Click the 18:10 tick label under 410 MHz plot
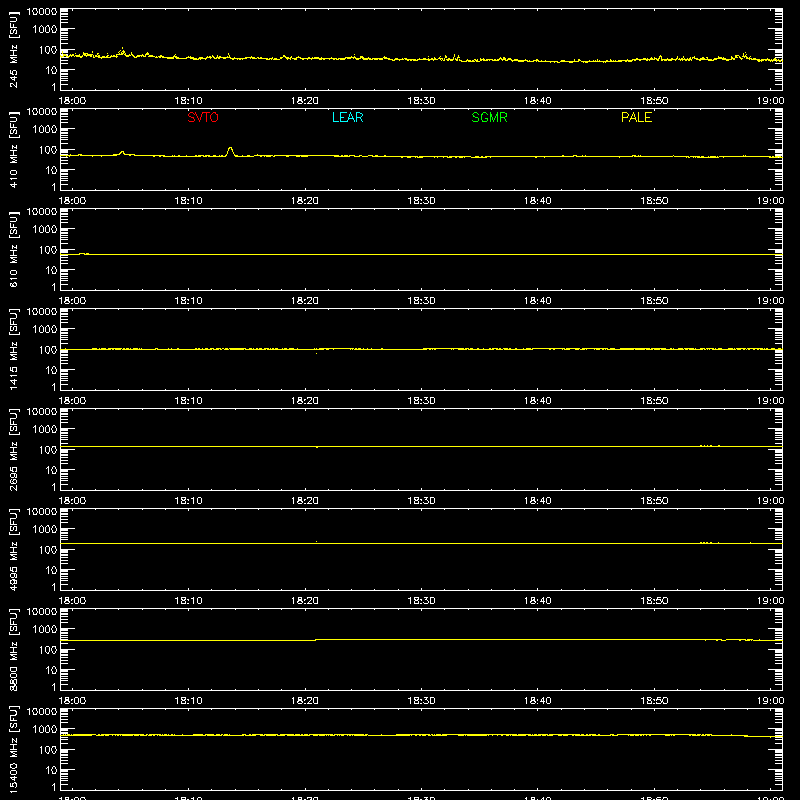Screen dimensions: 800x800 (x=188, y=201)
